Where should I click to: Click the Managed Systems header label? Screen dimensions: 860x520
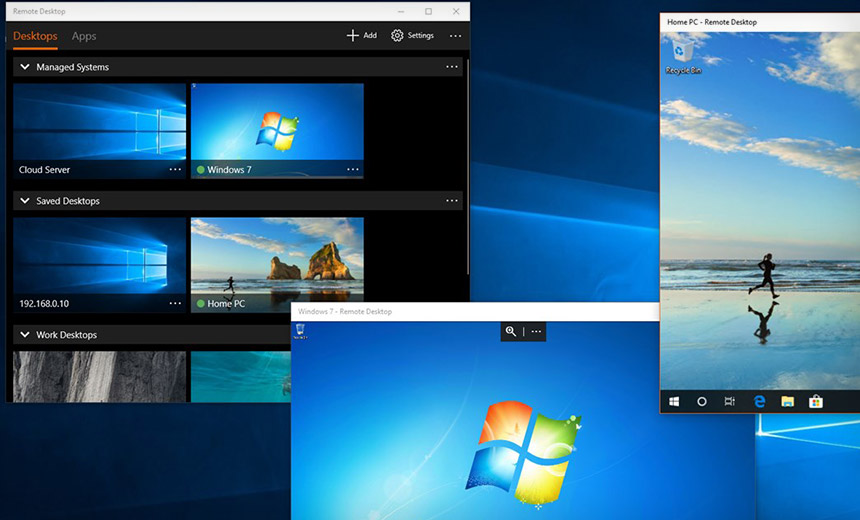(72, 67)
